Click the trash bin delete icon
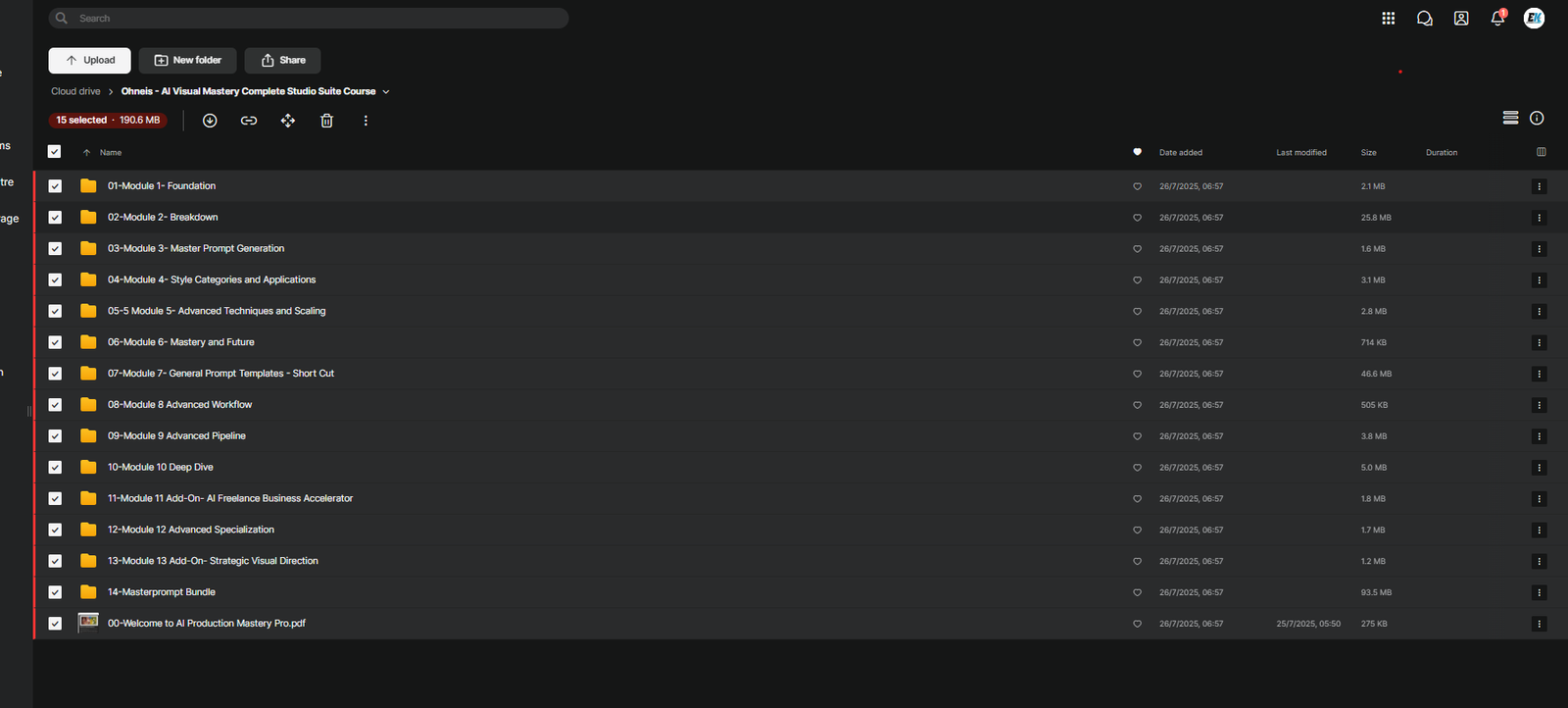The image size is (1568, 708). point(326,121)
